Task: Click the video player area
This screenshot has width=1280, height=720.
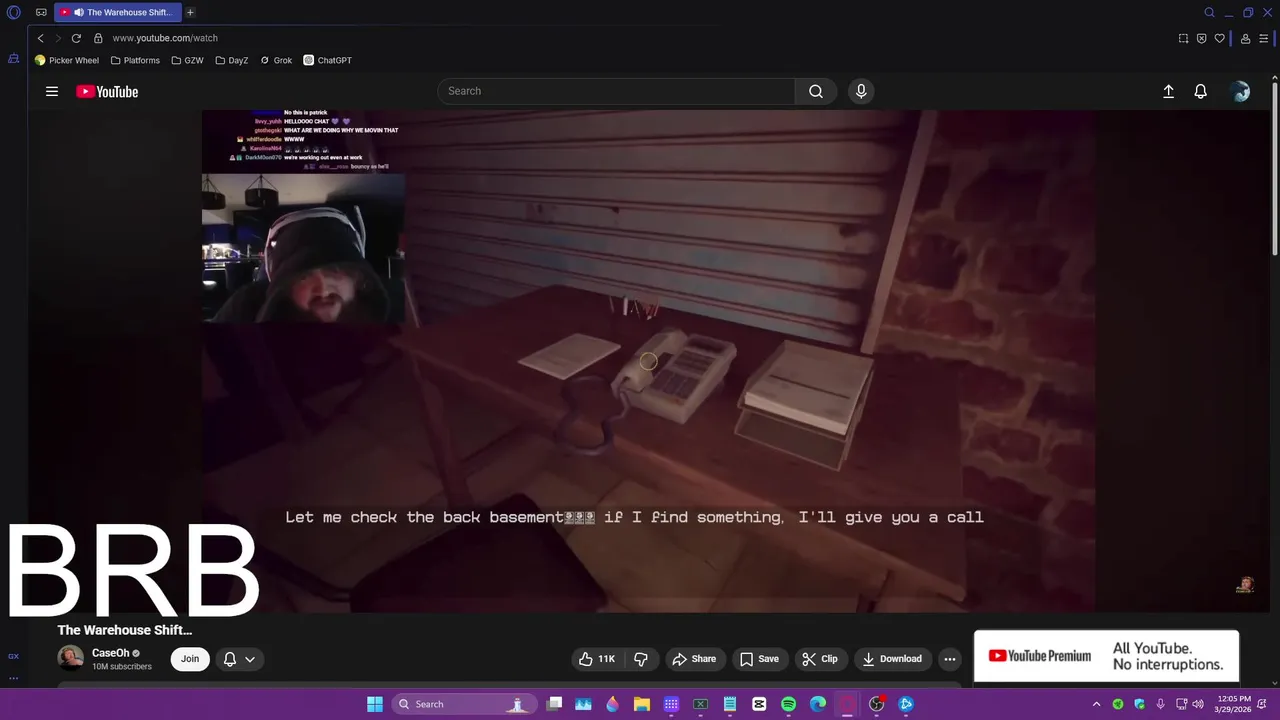Action: tap(648, 360)
